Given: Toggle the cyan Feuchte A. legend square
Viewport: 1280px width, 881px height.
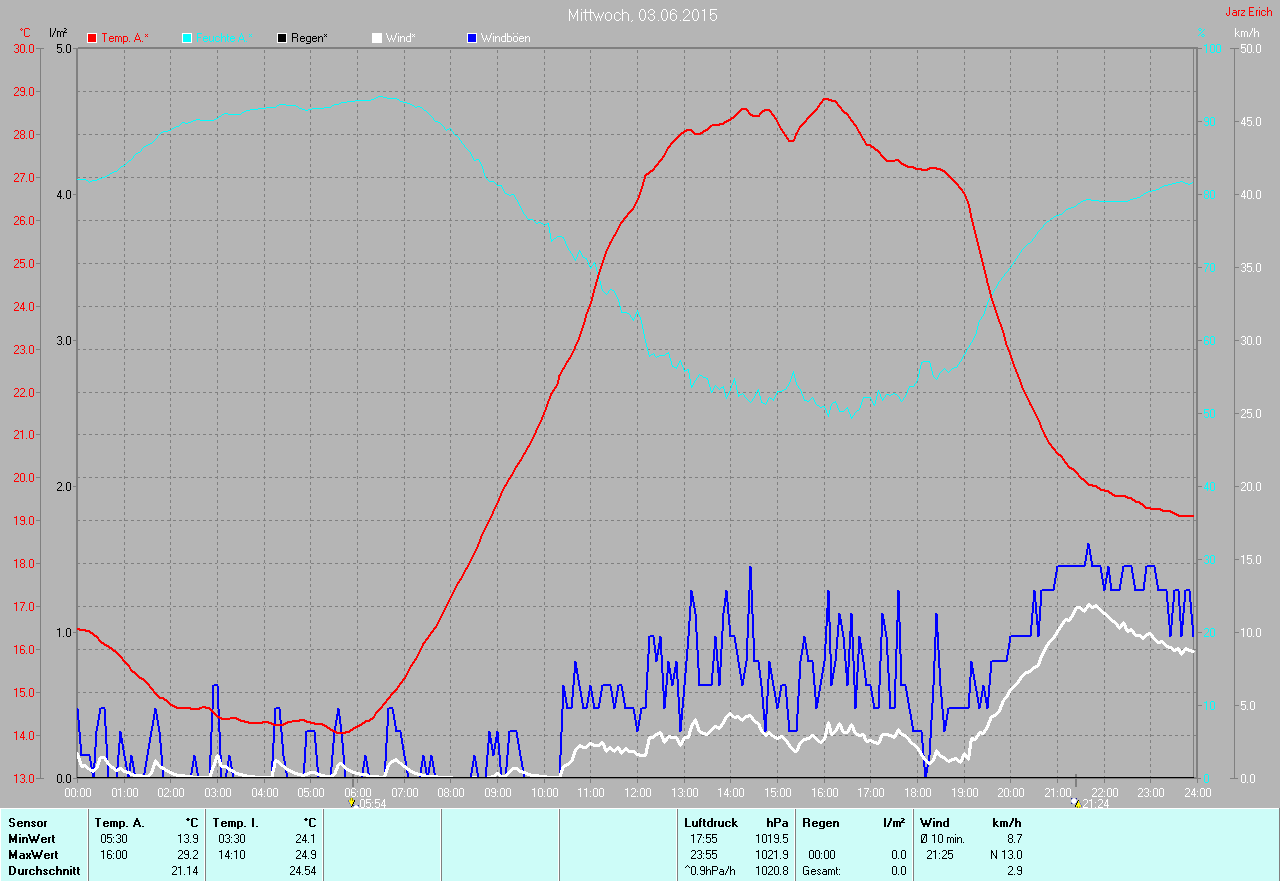Looking at the screenshot, I should (x=187, y=38).
